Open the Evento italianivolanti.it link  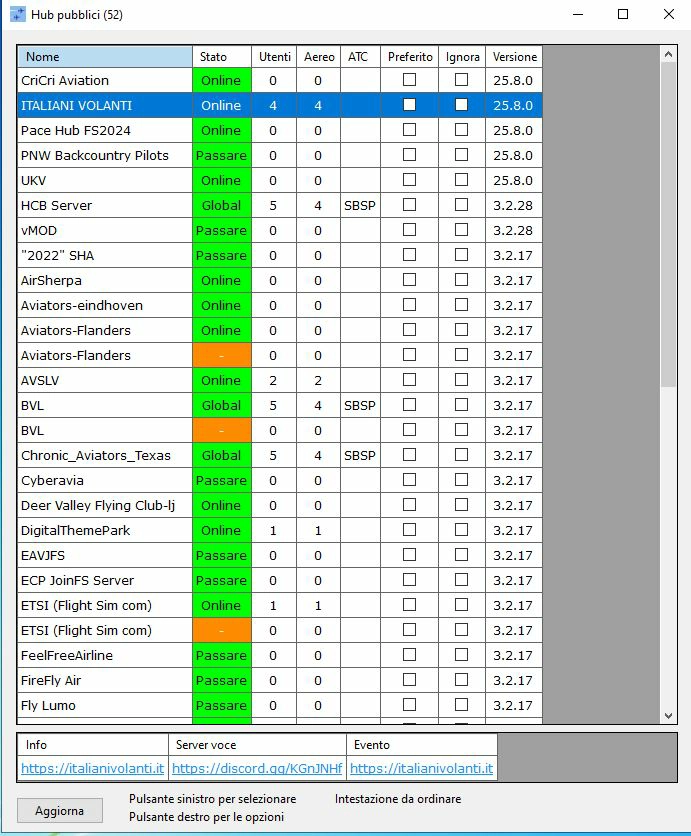point(421,769)
